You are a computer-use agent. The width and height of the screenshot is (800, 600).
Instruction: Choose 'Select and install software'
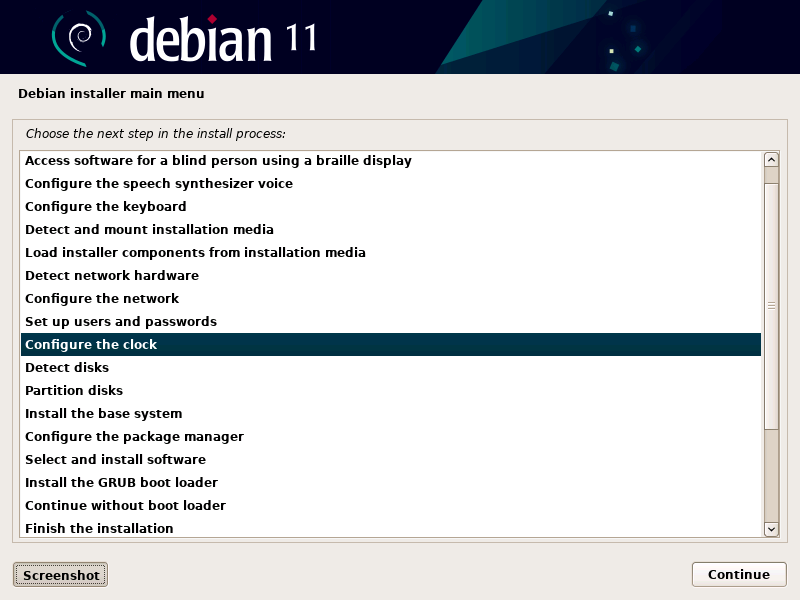(391, 459)
